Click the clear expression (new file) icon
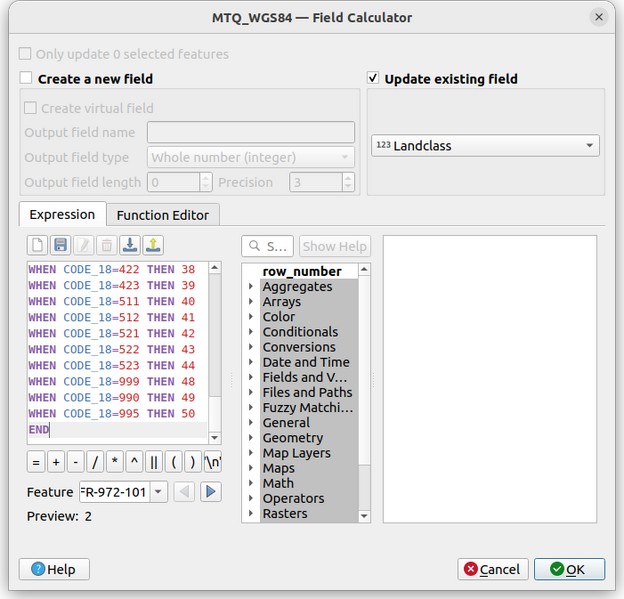 (37, 245)
